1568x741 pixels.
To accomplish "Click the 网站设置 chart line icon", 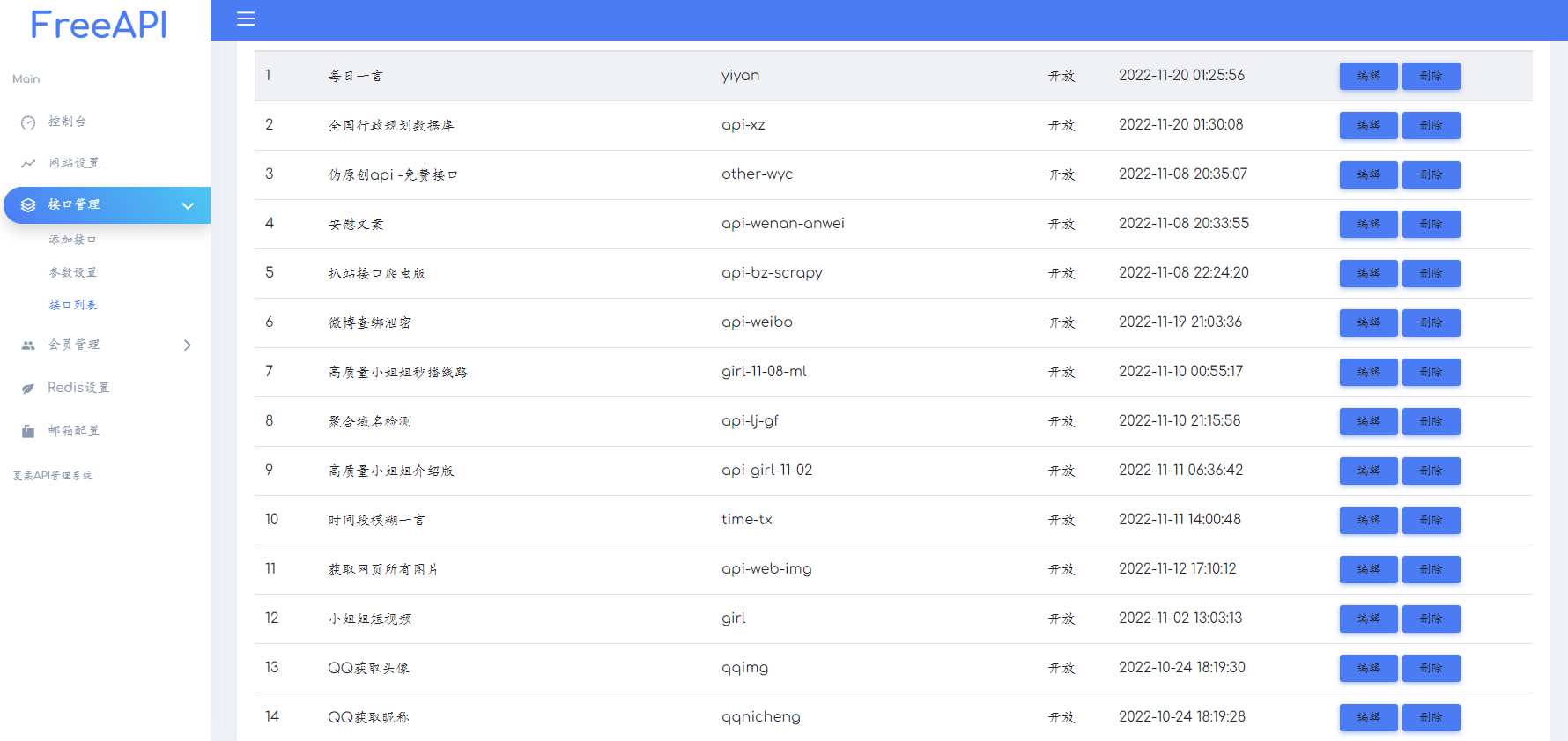I will [x=28, y=164].
